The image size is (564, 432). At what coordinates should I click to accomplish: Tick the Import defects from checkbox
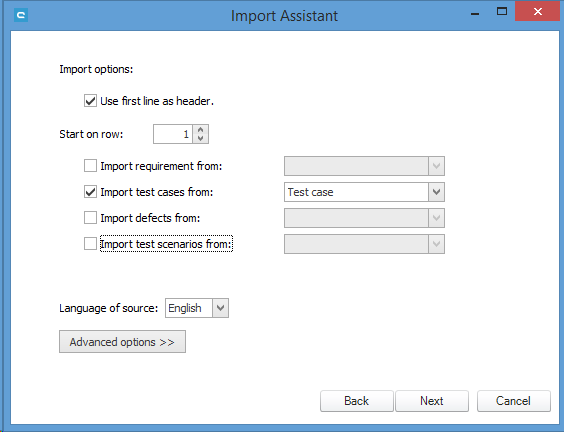pos(90,218)
